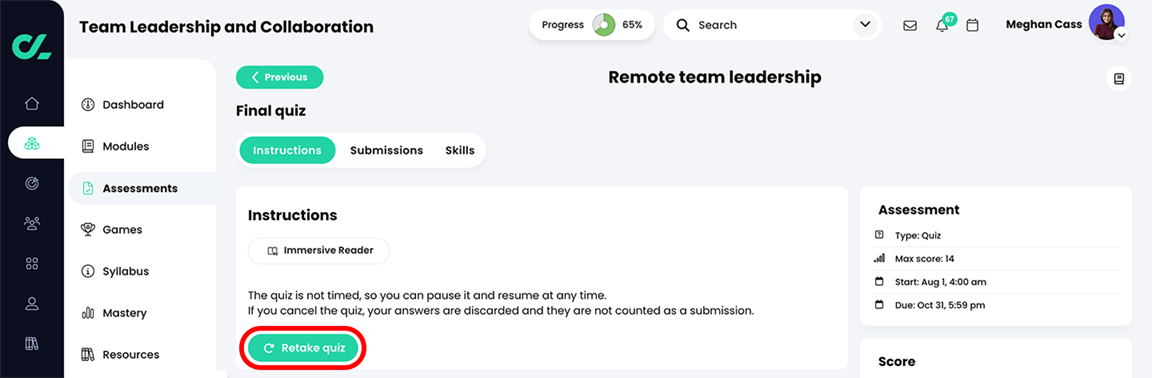This screenshot has width=1152, height=378.
Task: Click the Previous button
Action: [279, 77]
